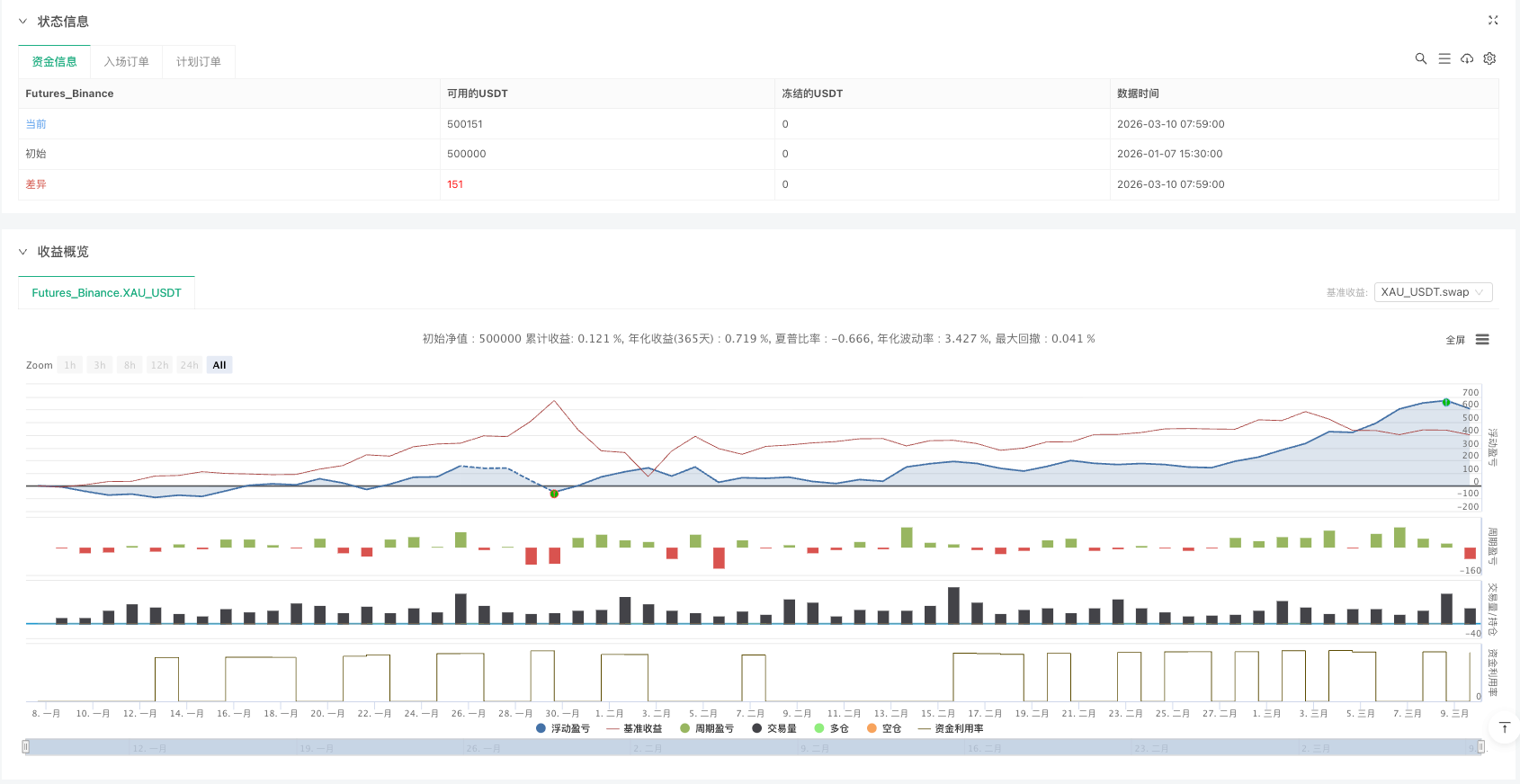Toggle the 浮动盈亏 legend series
Viewport: 1520px width, 784px height.
point(563,728)
